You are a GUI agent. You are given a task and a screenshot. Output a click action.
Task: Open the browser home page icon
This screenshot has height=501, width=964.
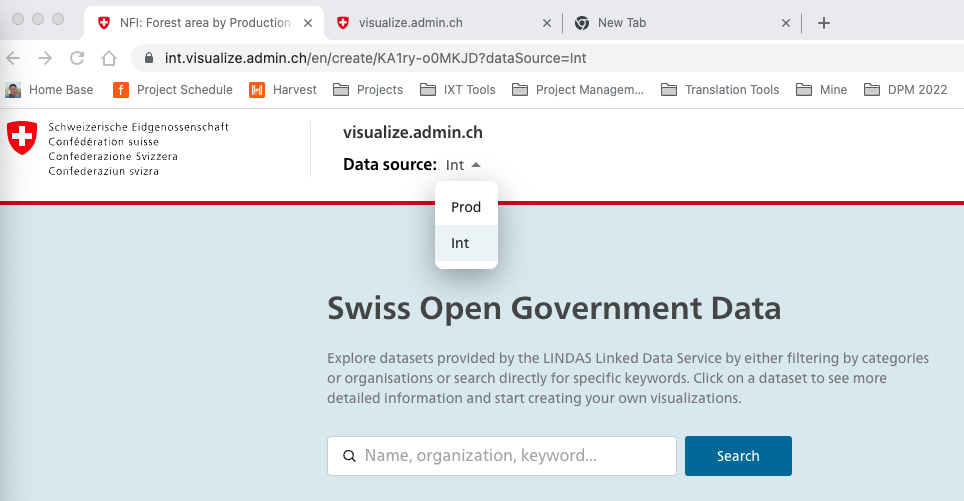click(109, 58)
